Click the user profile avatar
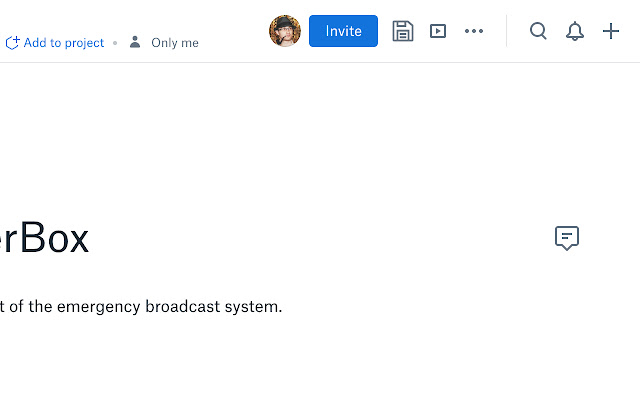Viewport: 640px width, 400px height. point(285,31)
